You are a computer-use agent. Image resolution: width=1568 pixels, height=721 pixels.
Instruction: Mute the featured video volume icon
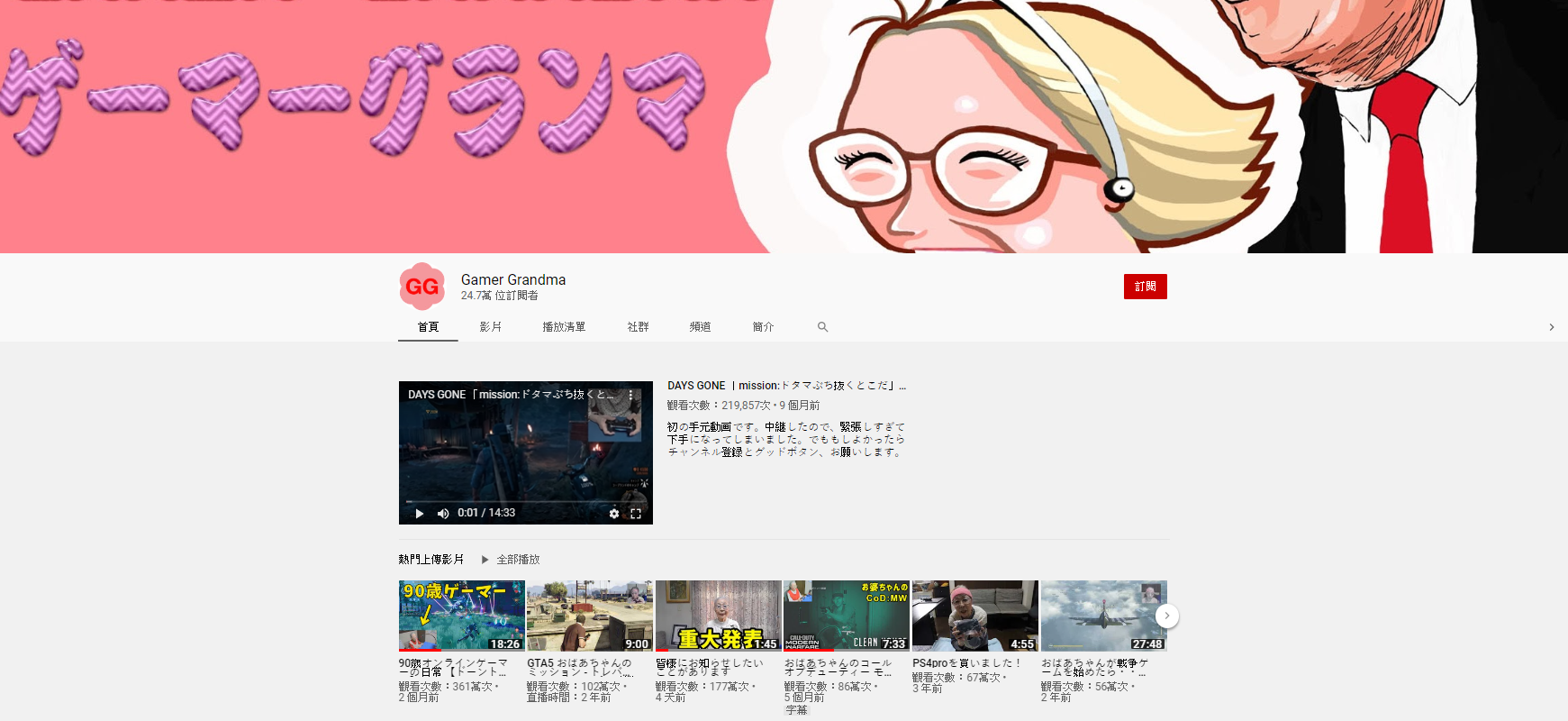pyautogui.click(x=443, y=513)
